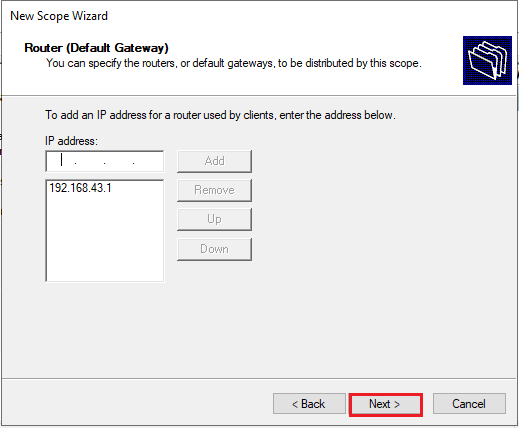519x428 pixels.
Task: Click the Router (Default Gateway) heading
Action: click(x=96, y=48)
